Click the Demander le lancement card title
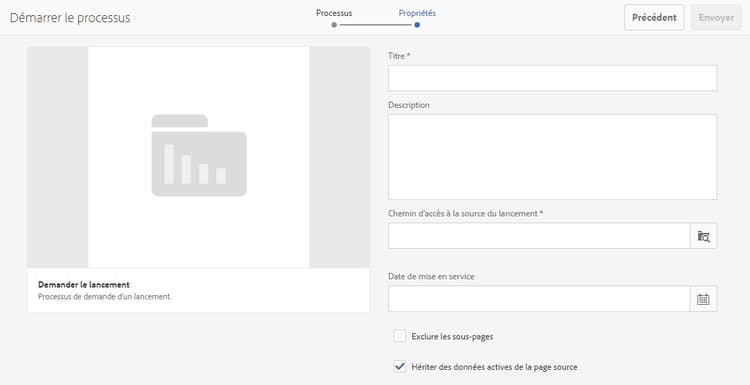Screen dimensions: 750x385 coord(84,285)
